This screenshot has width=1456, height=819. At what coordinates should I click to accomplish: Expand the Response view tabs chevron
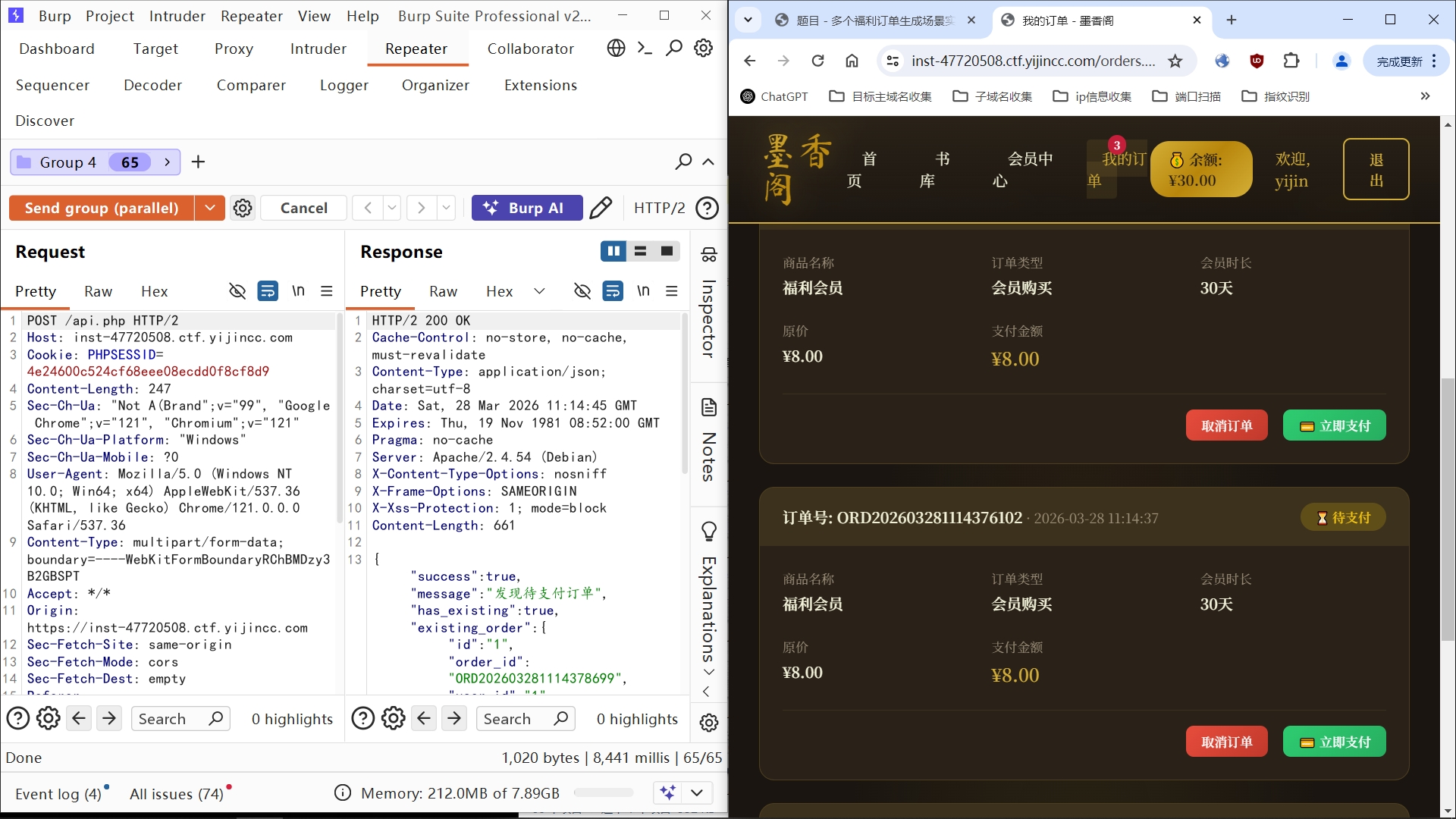(539, 291)
